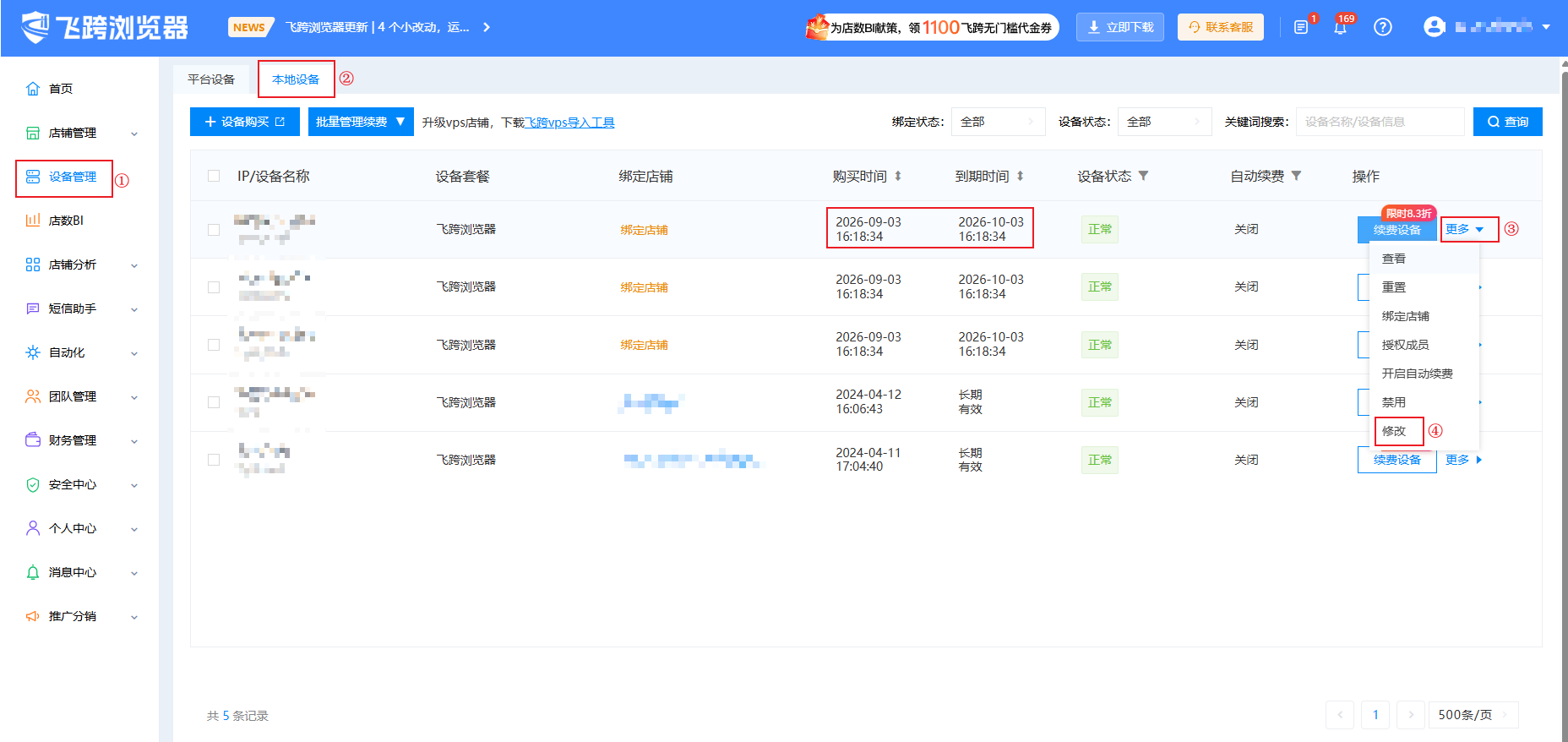Click the 财务管理 wallet icon
The height and width of the screenshot is (742, 1568).
[x=33, y=440]
